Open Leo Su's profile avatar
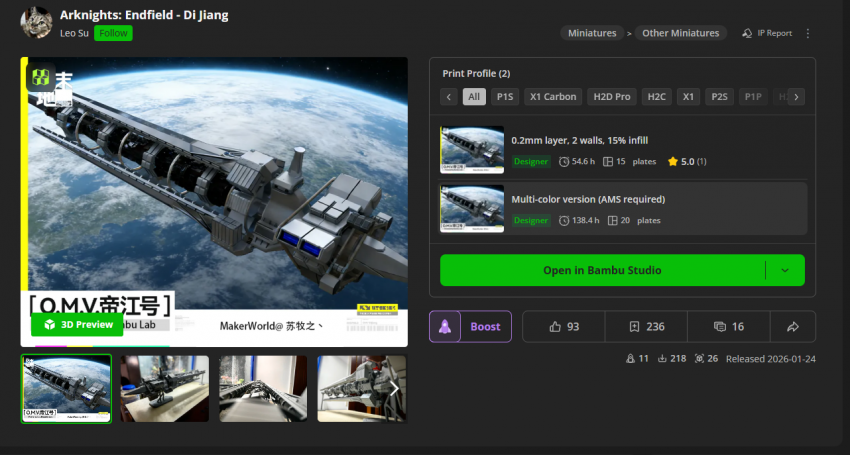 (x=36, y=23)
